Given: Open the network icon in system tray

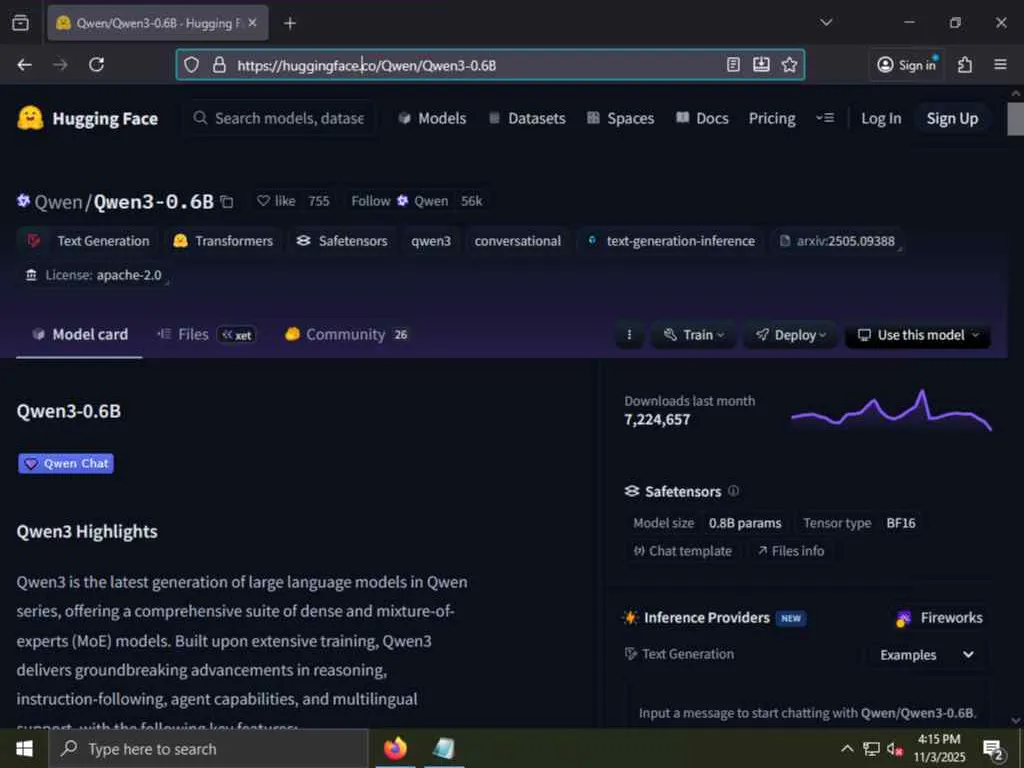Looking at the screenshot, I should tap(871, 748).
